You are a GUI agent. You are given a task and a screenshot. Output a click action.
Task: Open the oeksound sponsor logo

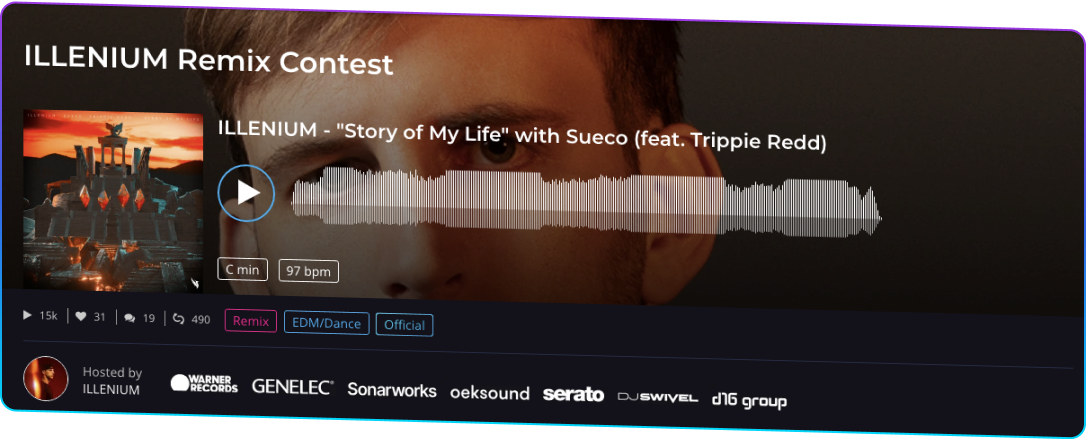(x=490, y=393)
